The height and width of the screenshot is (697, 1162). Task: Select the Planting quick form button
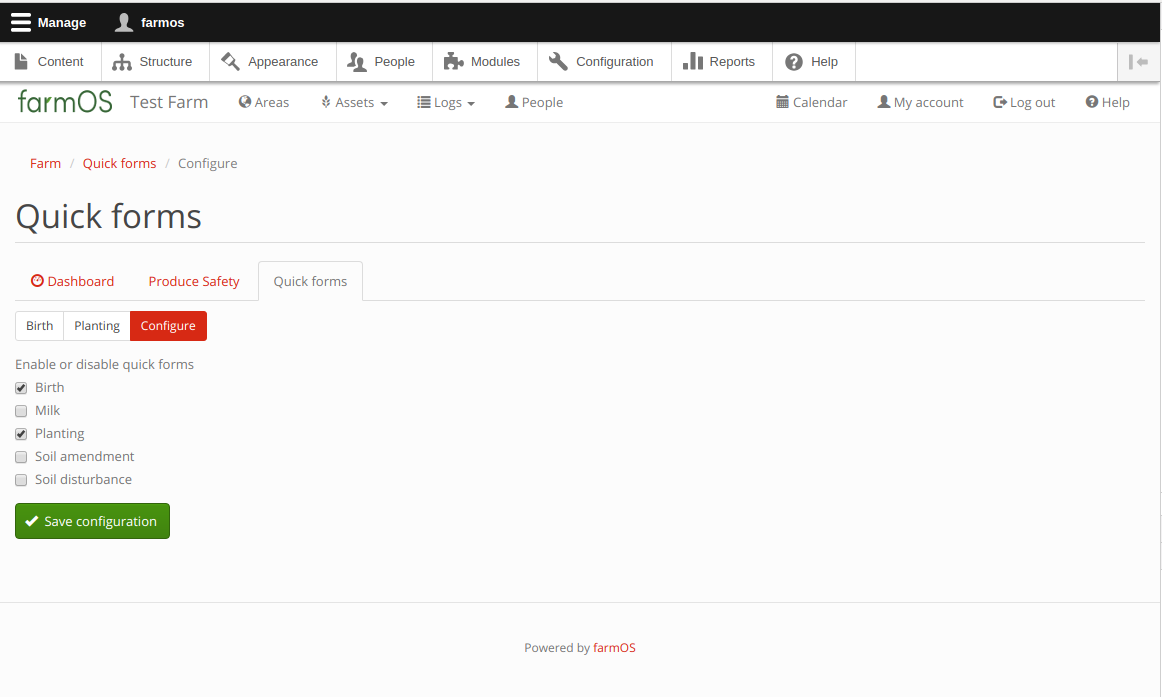(x=97, y=326)
